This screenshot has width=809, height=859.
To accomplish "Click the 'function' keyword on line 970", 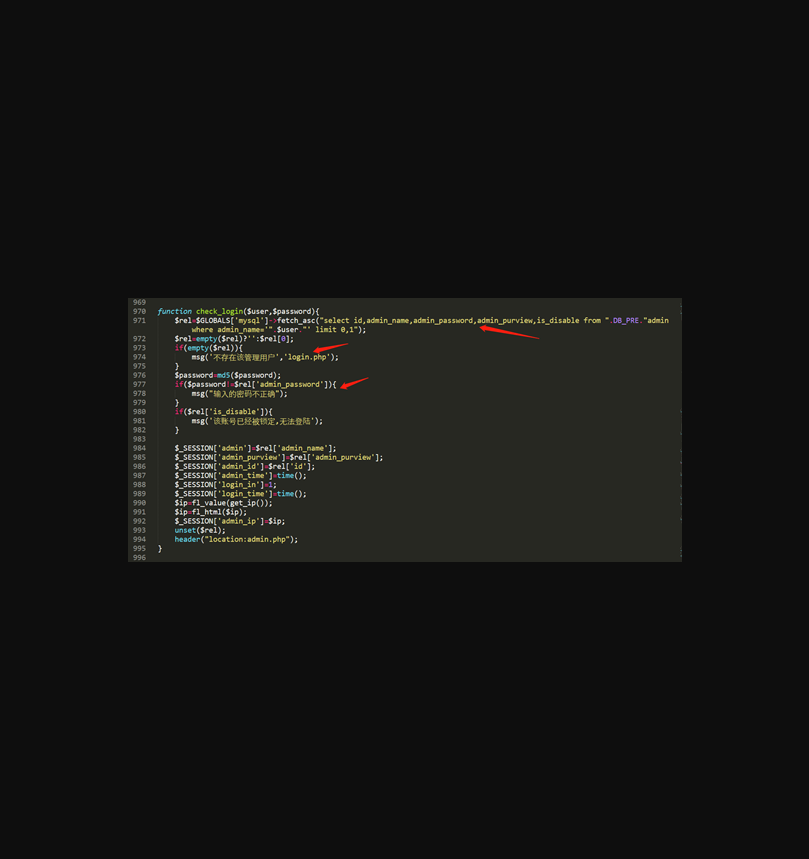I will click(x=174, y=312).
